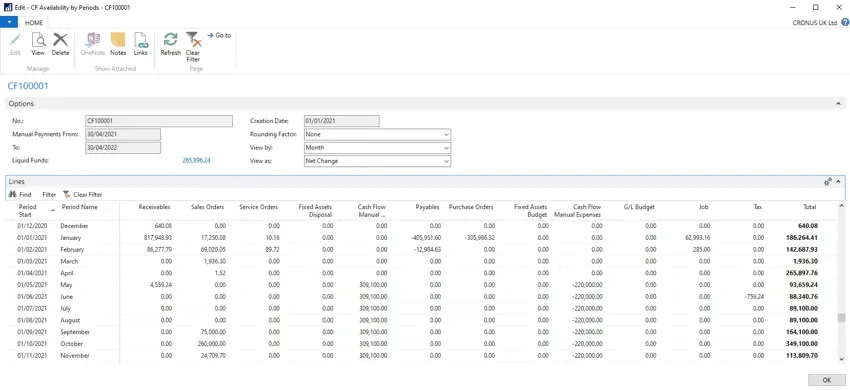The height and width of the screenshot is (390, 850).
Task: Open the Notes icon
Action: point(118,41)
